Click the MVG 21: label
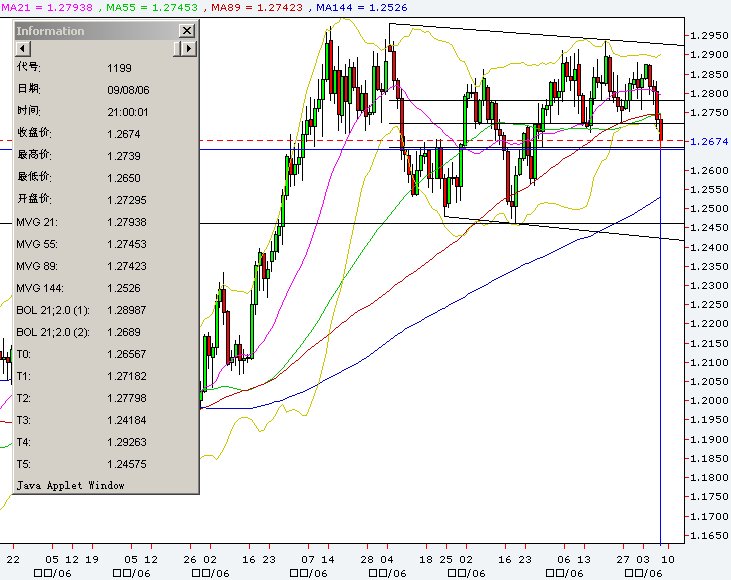Image resolution: width=731 pixels, height=580 pixels. 37,222
